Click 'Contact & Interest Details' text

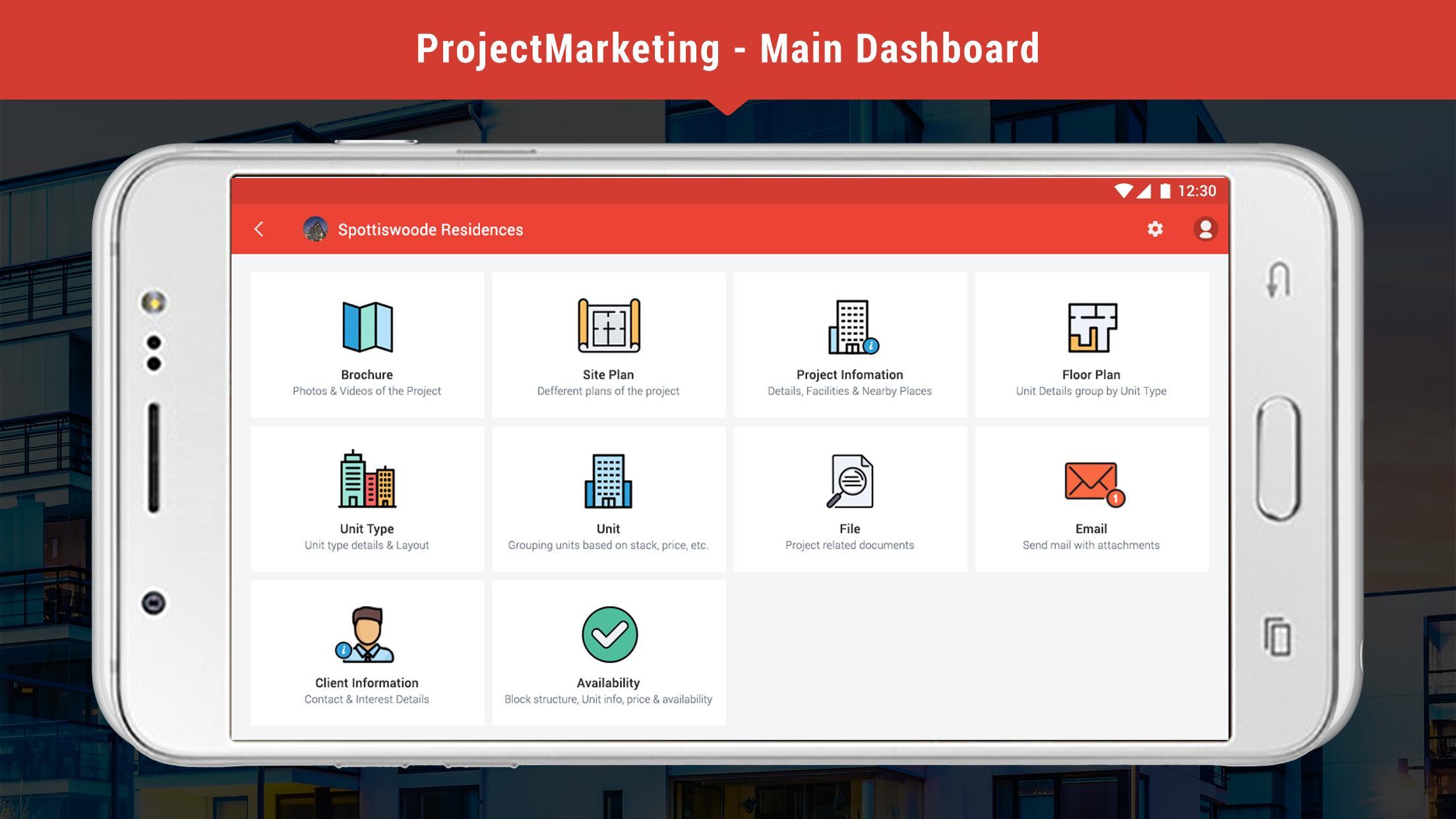coord(367,700)
